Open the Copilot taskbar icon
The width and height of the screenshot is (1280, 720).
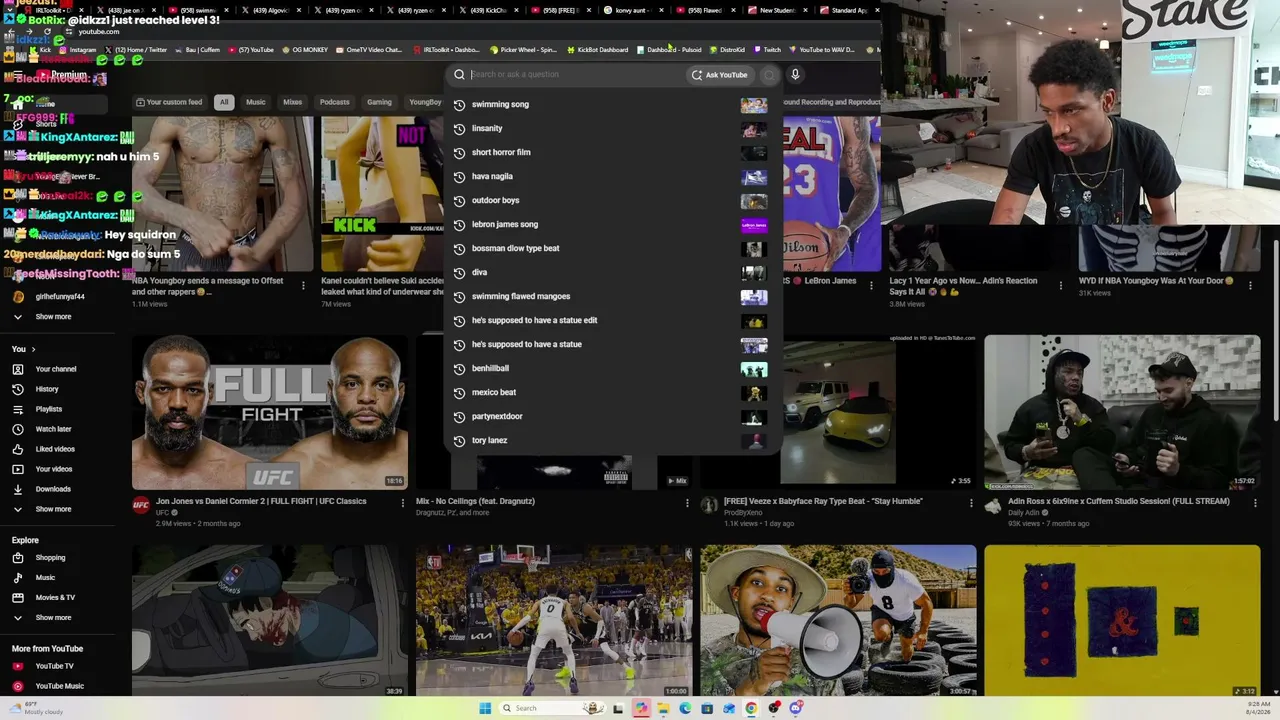[x=640, y=708]
